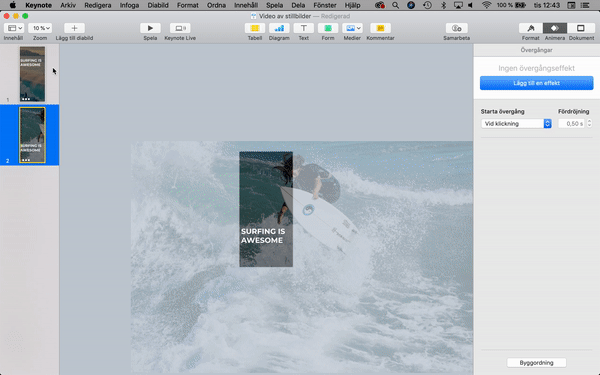Viewport: 600px width, 375px height.
Task: Click the Ingen övergångseffekt label
Action: point(536,68)
